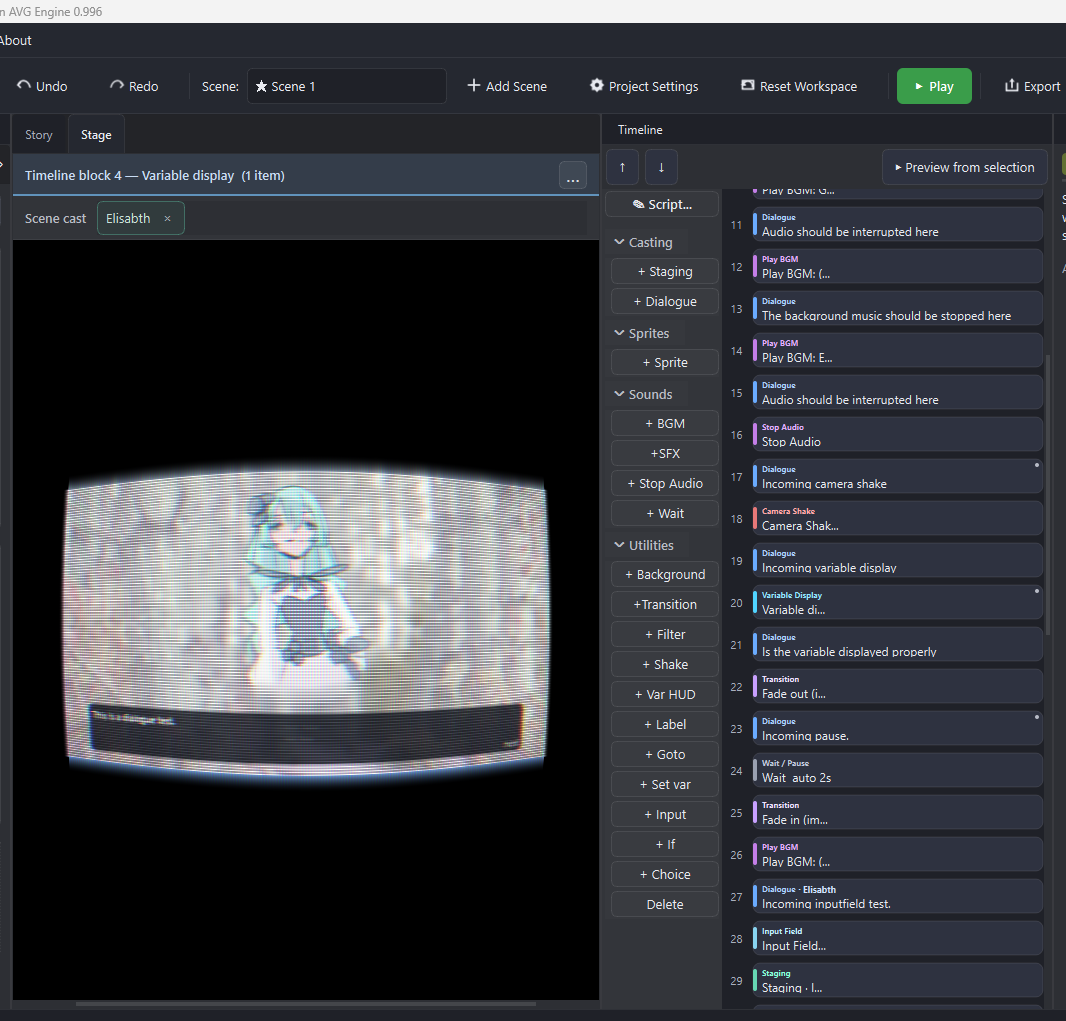Add an Input block
Viewport: 1066px width, 1021px height.
point(665,814)
